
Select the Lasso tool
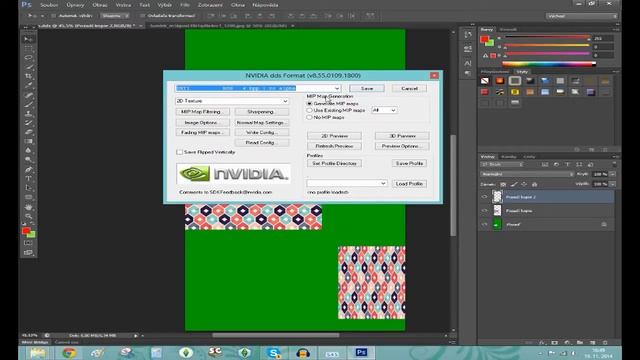click(x=28, y=58)
